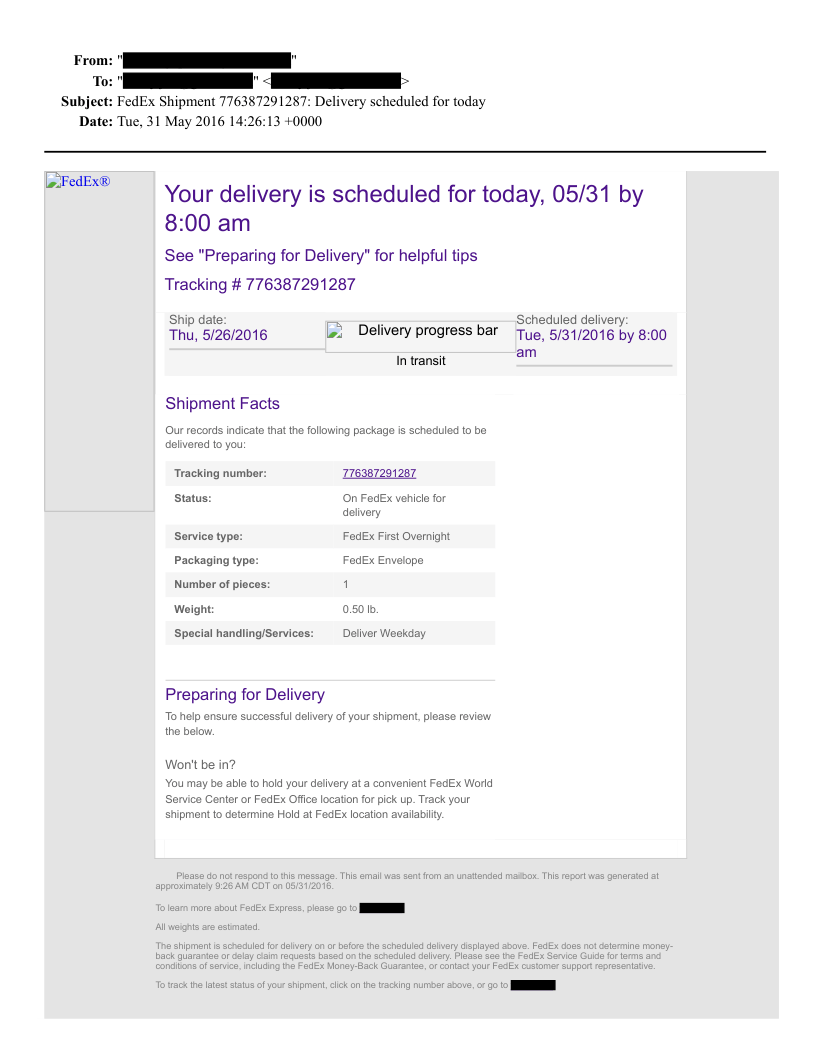Open the underlined 776387291287 tracking number link
816x1056 pixels.
[x=379, y=473]
